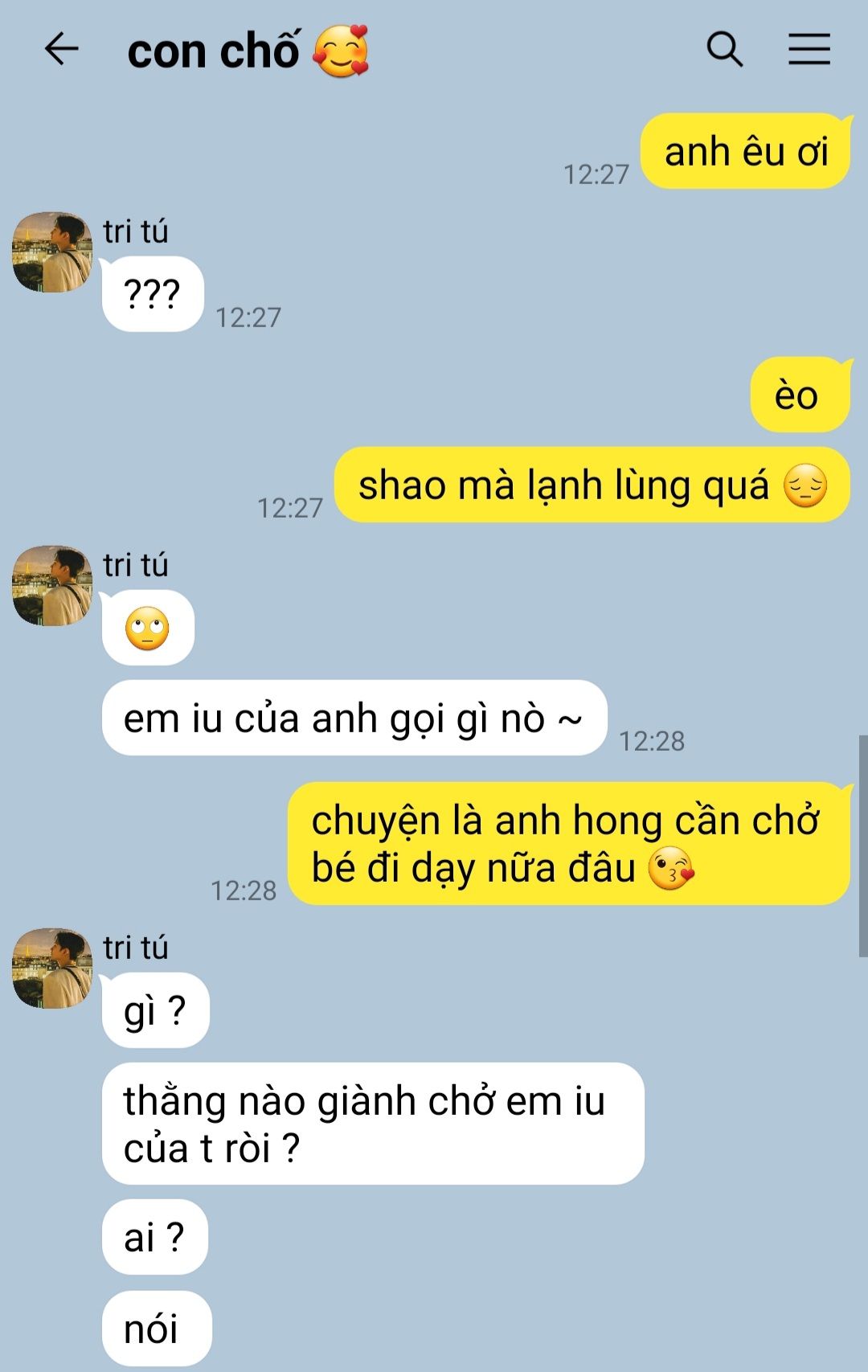
Task: Open tri tú's avatar beside 'gì ?' message
Action: click(x=52, y=969)
